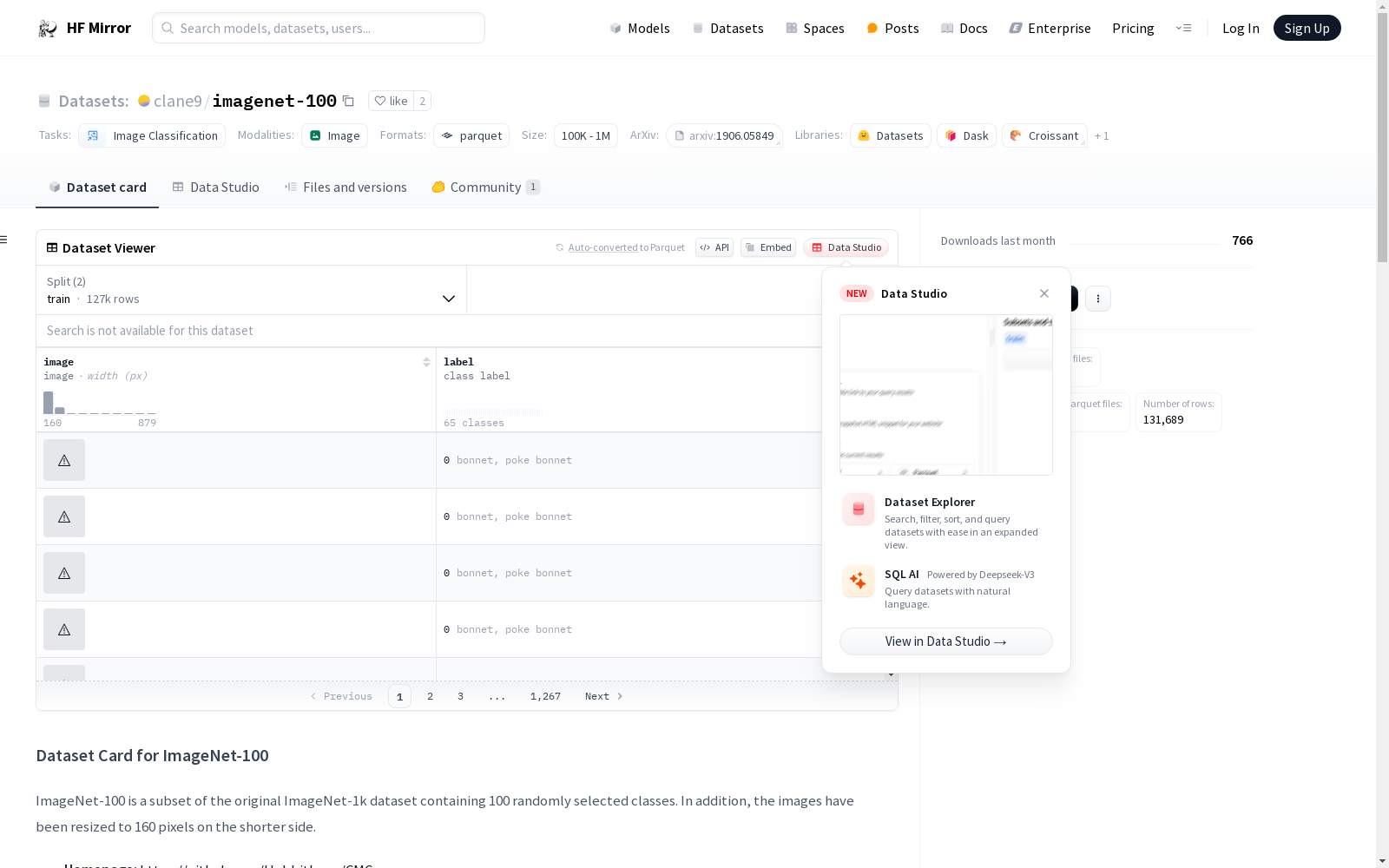1389x868 pixels.
Task: Click Log In
Action: pyautogui.click(x=1241, y=28)
